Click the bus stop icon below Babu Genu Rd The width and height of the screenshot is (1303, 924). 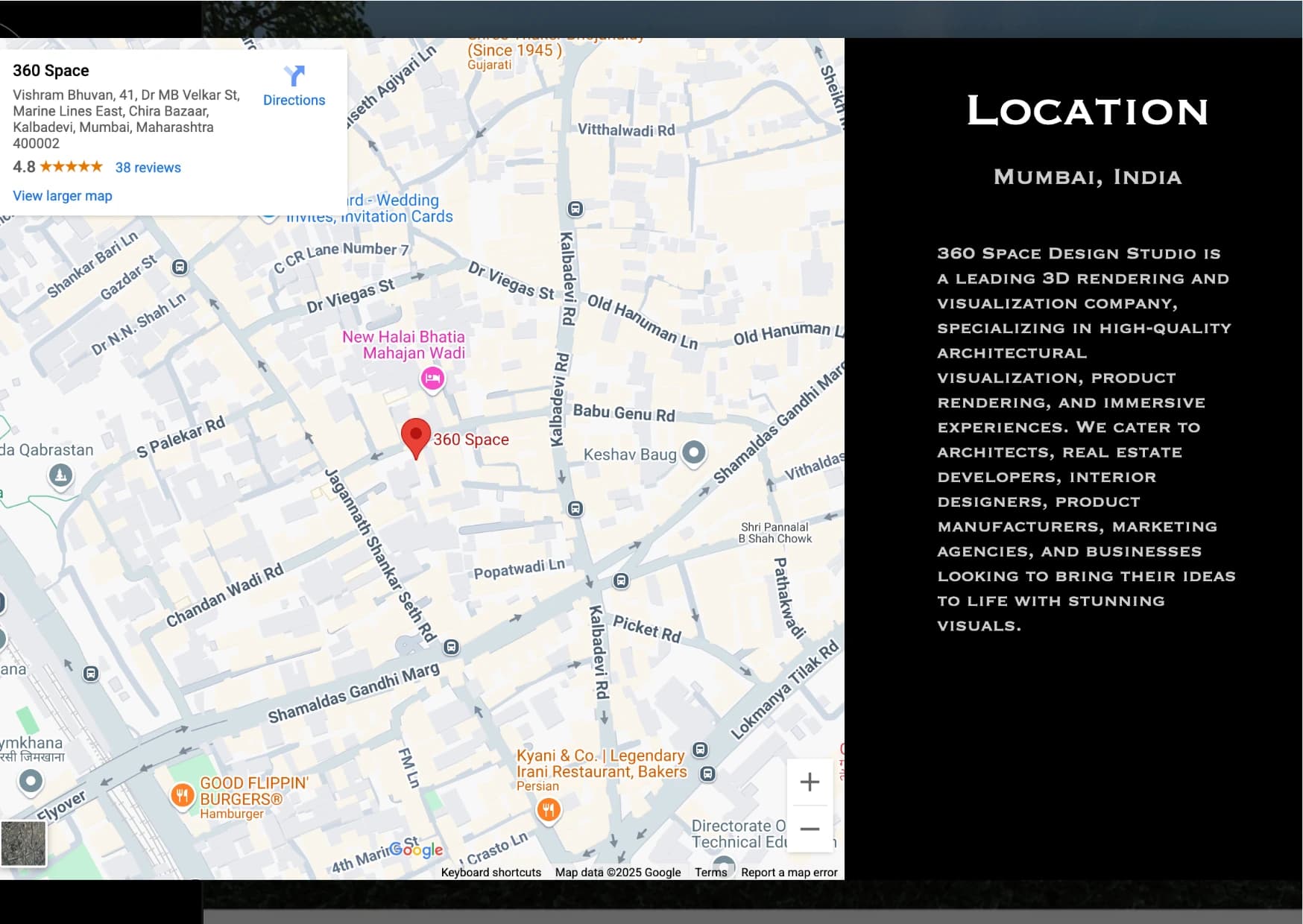click(575, 509)
